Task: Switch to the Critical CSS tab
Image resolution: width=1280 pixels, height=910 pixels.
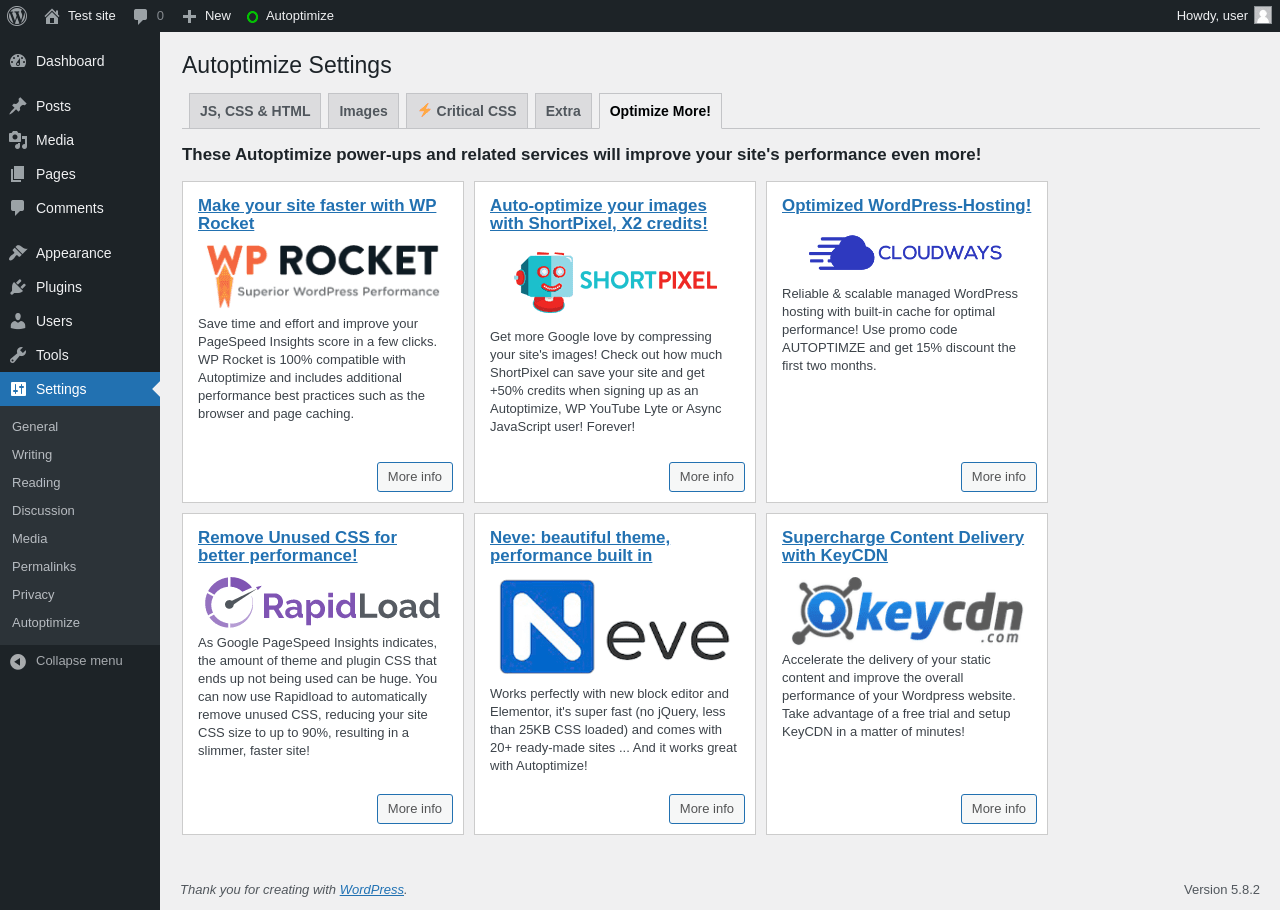Action: (x=467, y=111)
